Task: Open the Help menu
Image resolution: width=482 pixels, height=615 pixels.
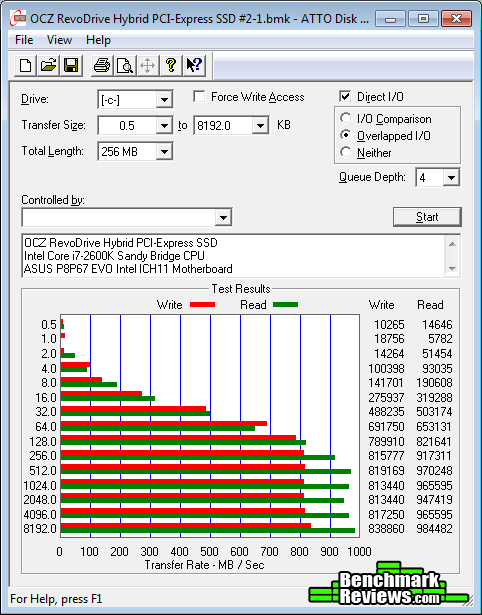Action: click(x=98, y=40)
